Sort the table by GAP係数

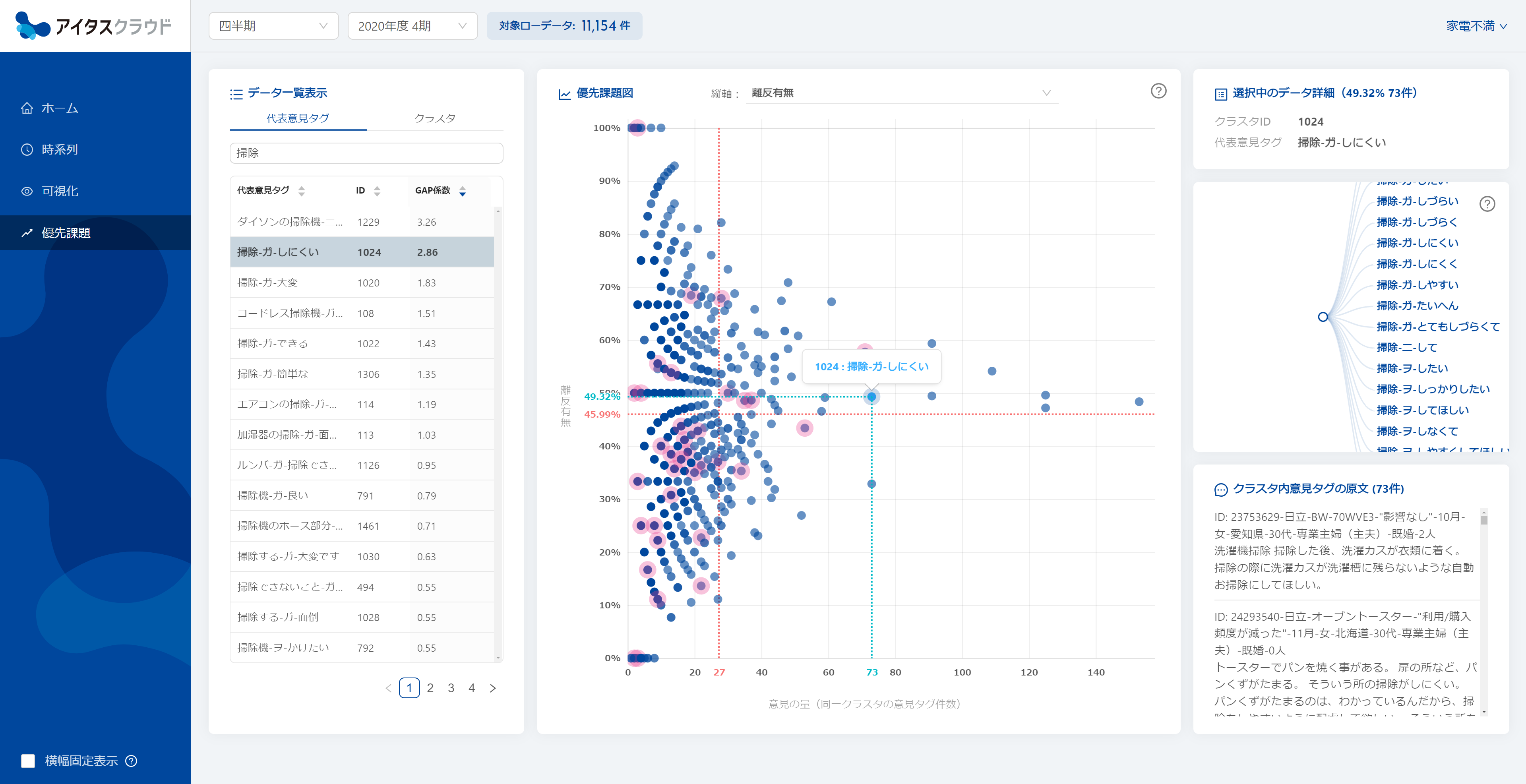click(x=463, y=191)
